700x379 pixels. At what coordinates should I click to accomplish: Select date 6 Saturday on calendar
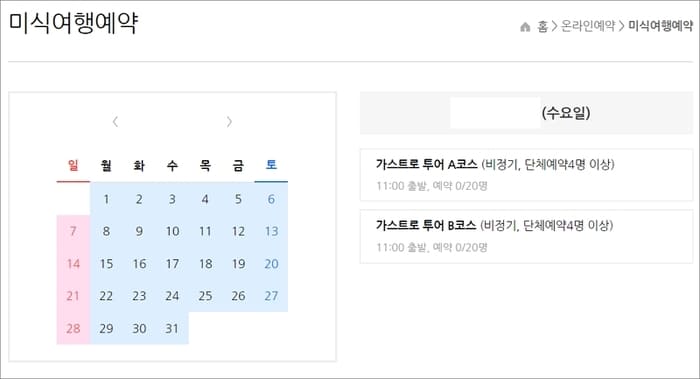tap(271, 199)
